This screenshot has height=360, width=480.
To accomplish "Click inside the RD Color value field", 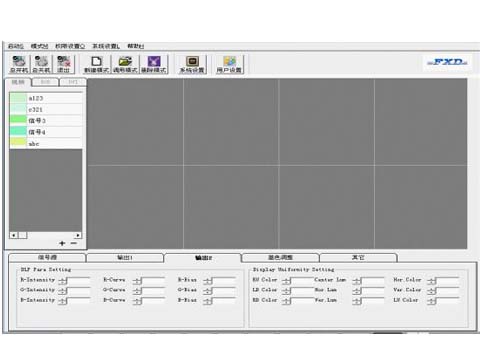I will (303, 301).
